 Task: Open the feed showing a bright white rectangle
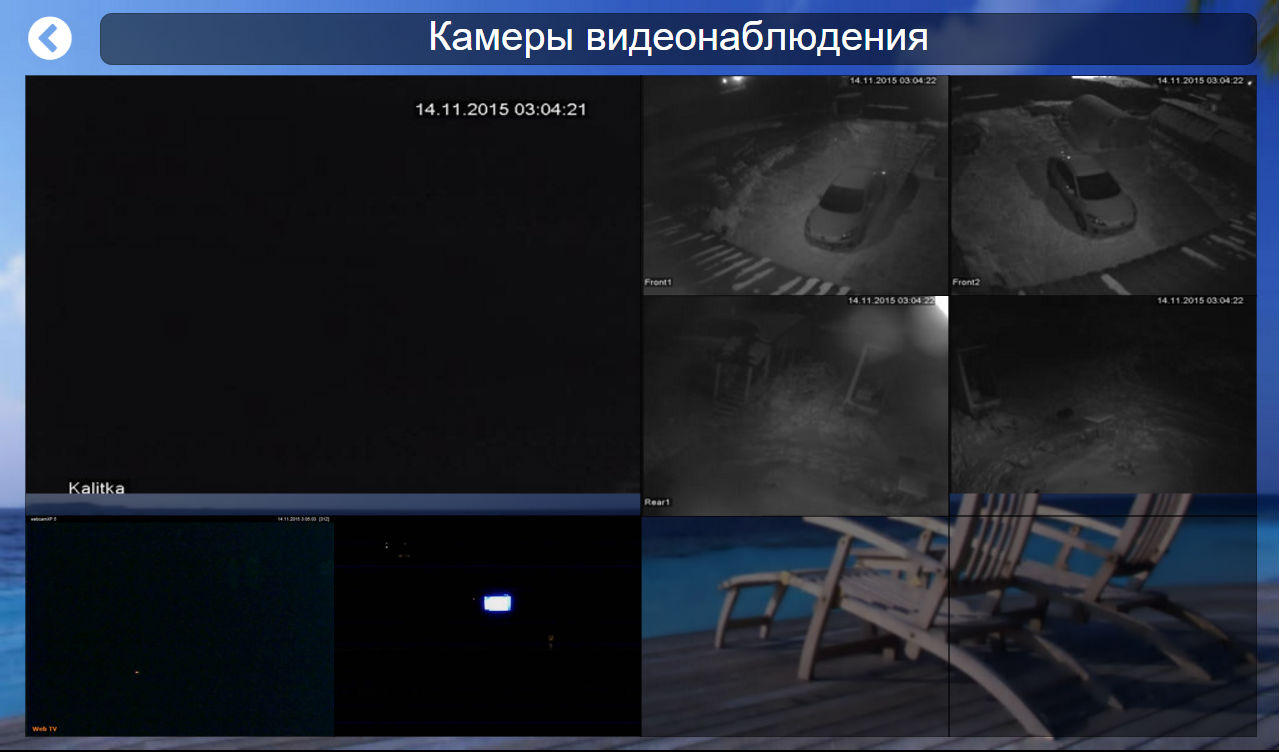487,626
